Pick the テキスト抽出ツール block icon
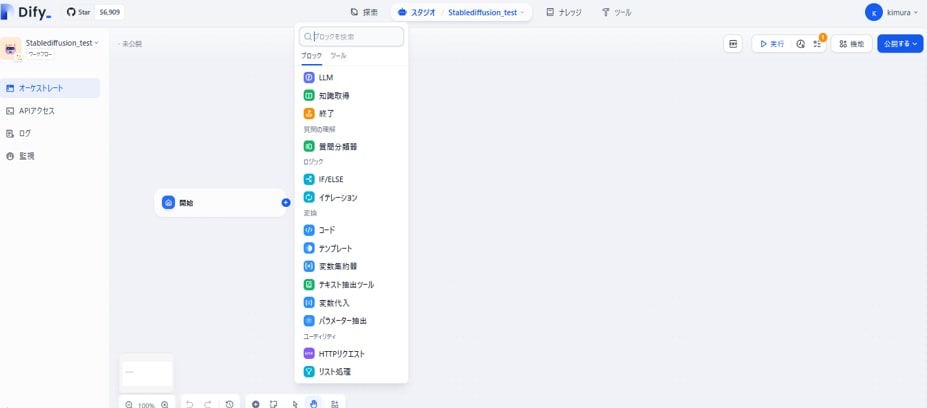 (309, 284)
